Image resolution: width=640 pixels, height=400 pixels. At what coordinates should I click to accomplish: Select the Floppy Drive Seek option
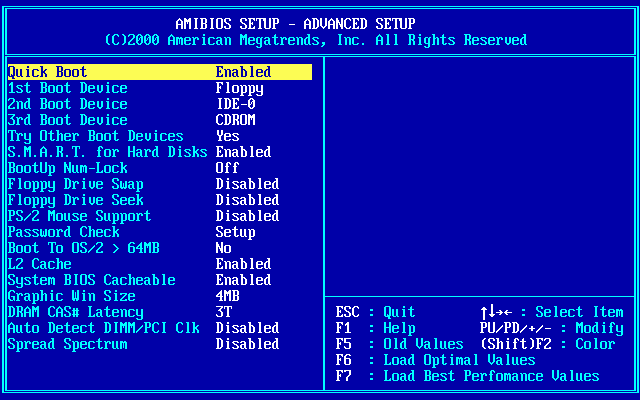click(76, 200)
